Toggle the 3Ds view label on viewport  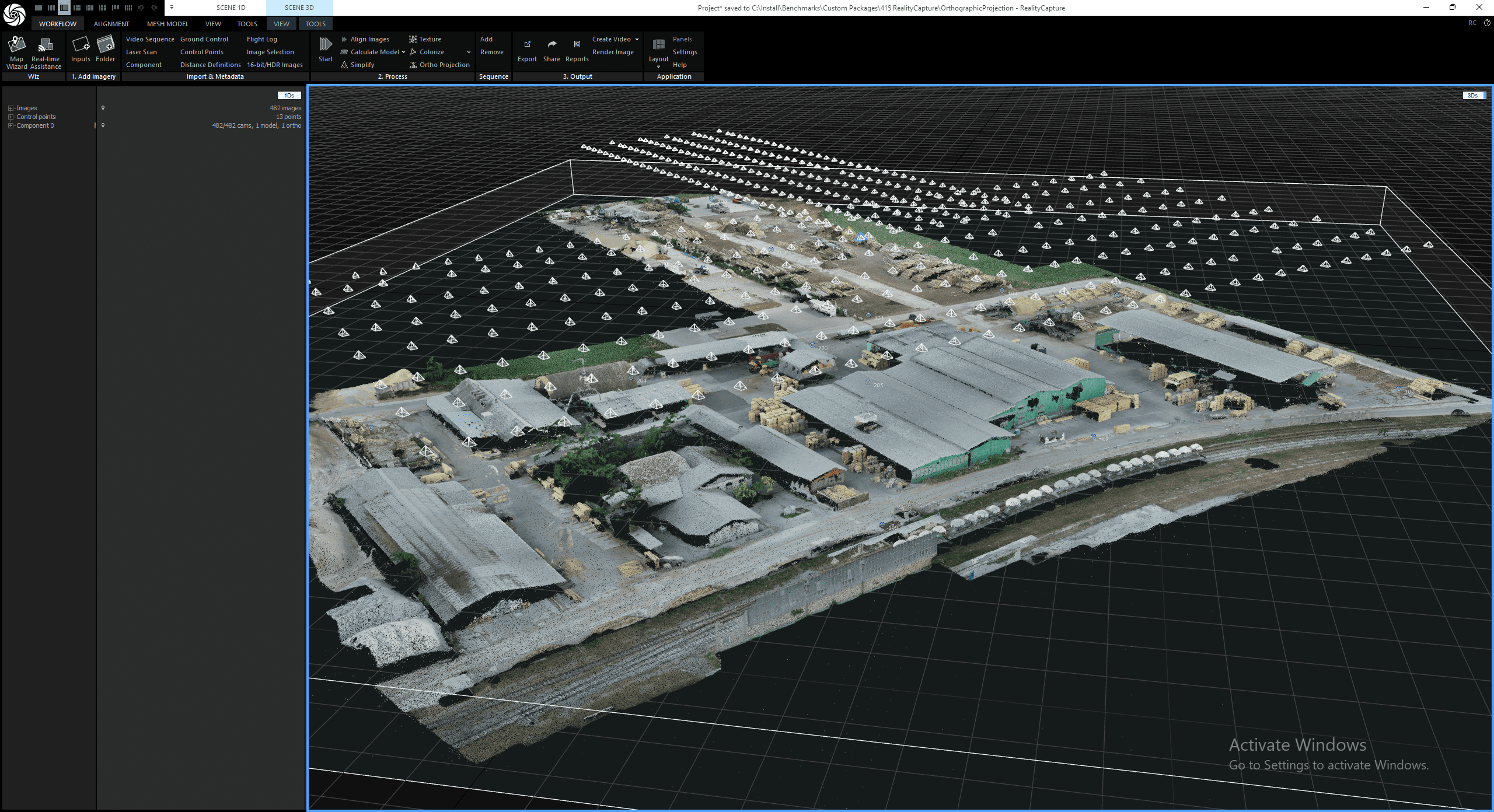[1472, 95]
